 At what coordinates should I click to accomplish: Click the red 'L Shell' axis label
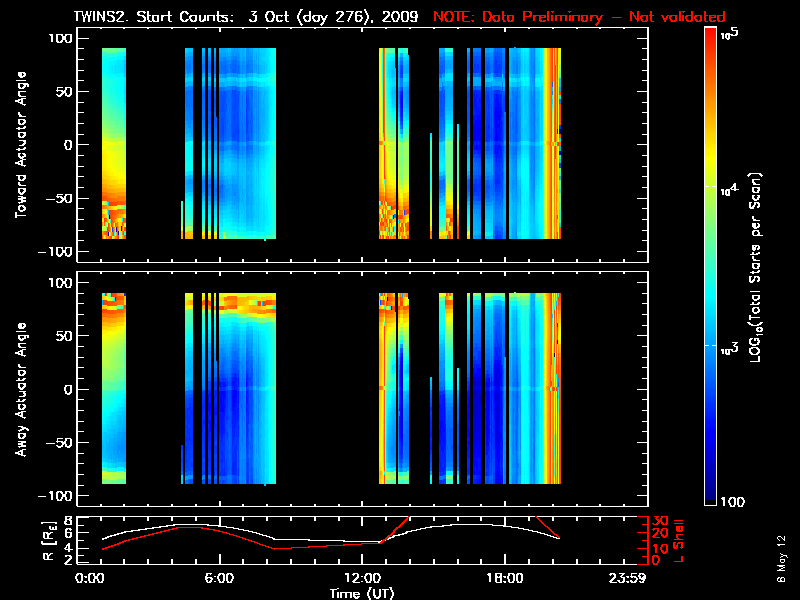687,540
